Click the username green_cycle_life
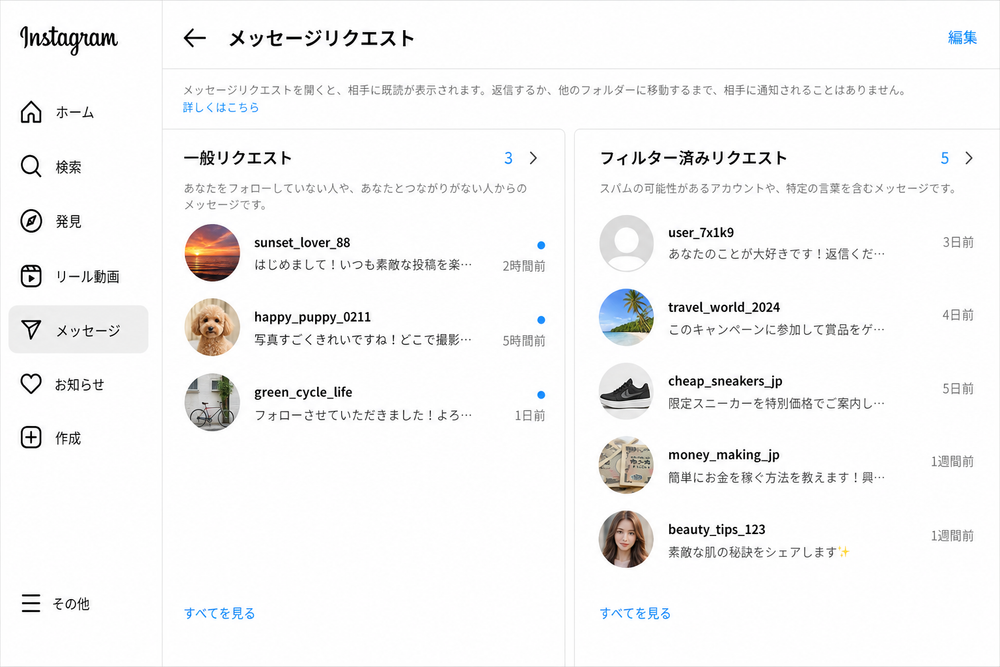 [x=303, y=392]
